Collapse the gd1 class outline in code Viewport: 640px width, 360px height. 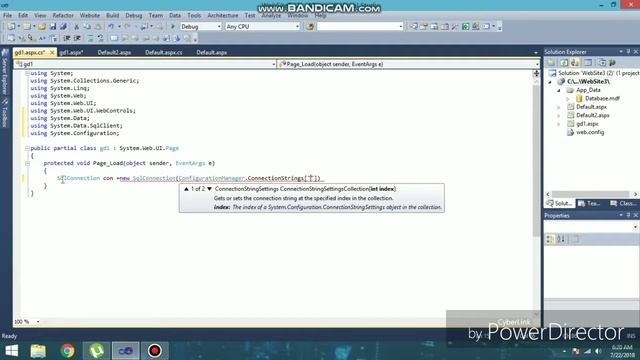coord(27,148)
